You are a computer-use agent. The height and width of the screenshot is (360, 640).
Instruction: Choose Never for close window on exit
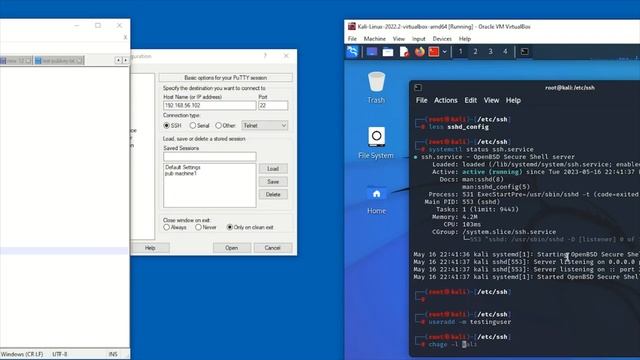(198, 227)
